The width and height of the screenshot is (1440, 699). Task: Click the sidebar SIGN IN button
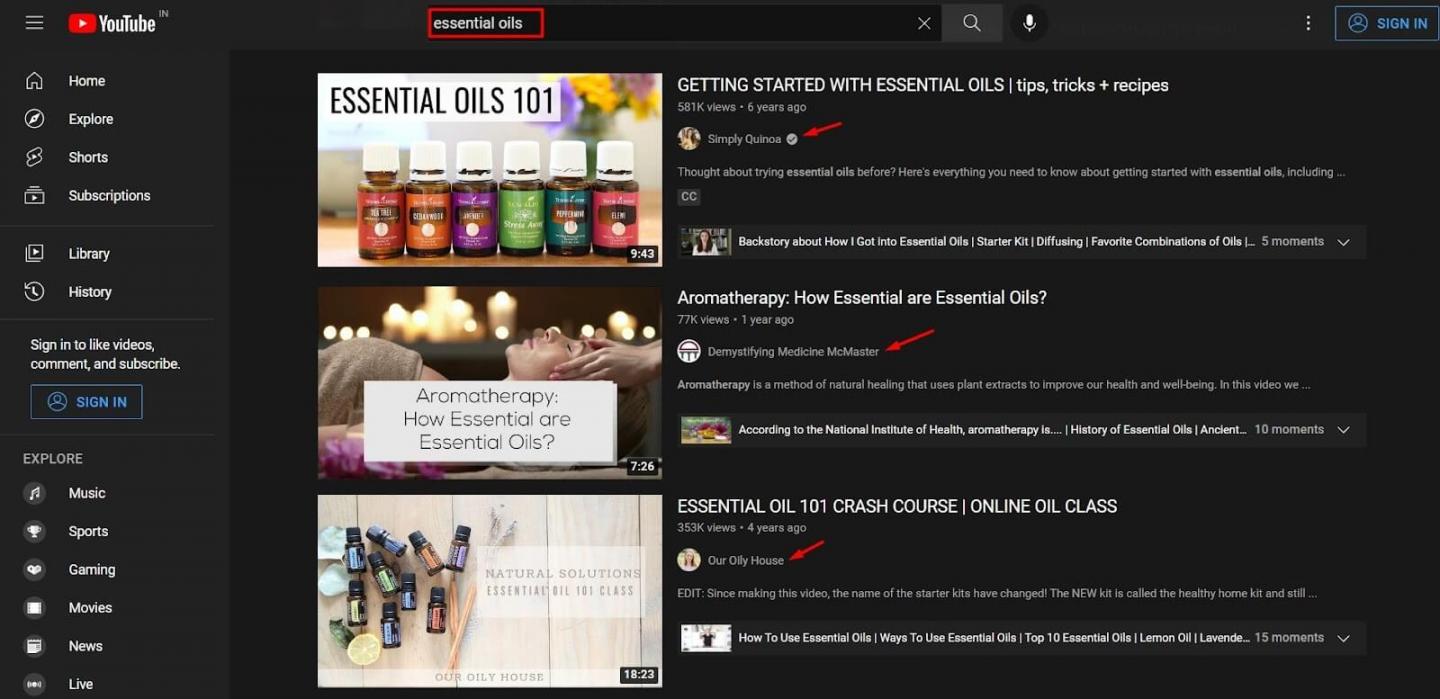click(x=86, y=402)
